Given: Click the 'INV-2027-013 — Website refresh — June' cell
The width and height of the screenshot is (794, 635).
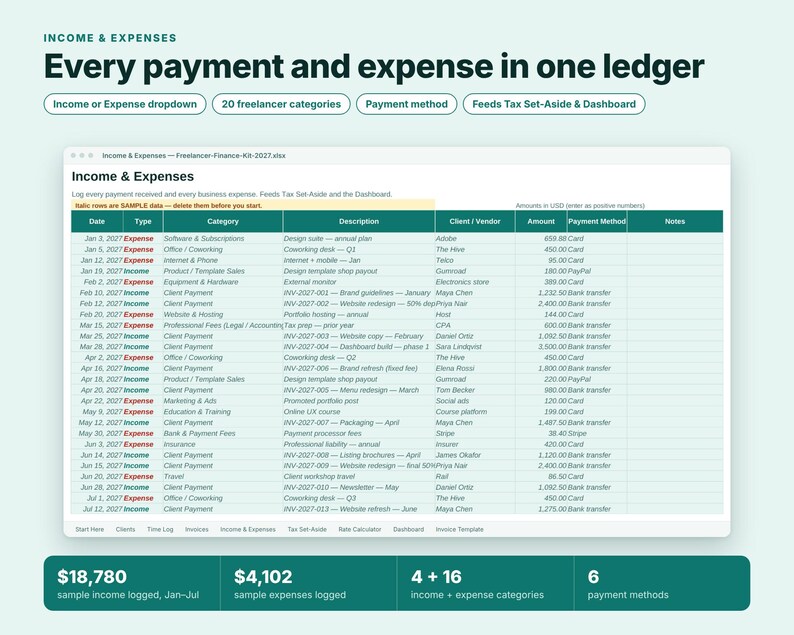Looking at the screenshot, I should 359,509.
